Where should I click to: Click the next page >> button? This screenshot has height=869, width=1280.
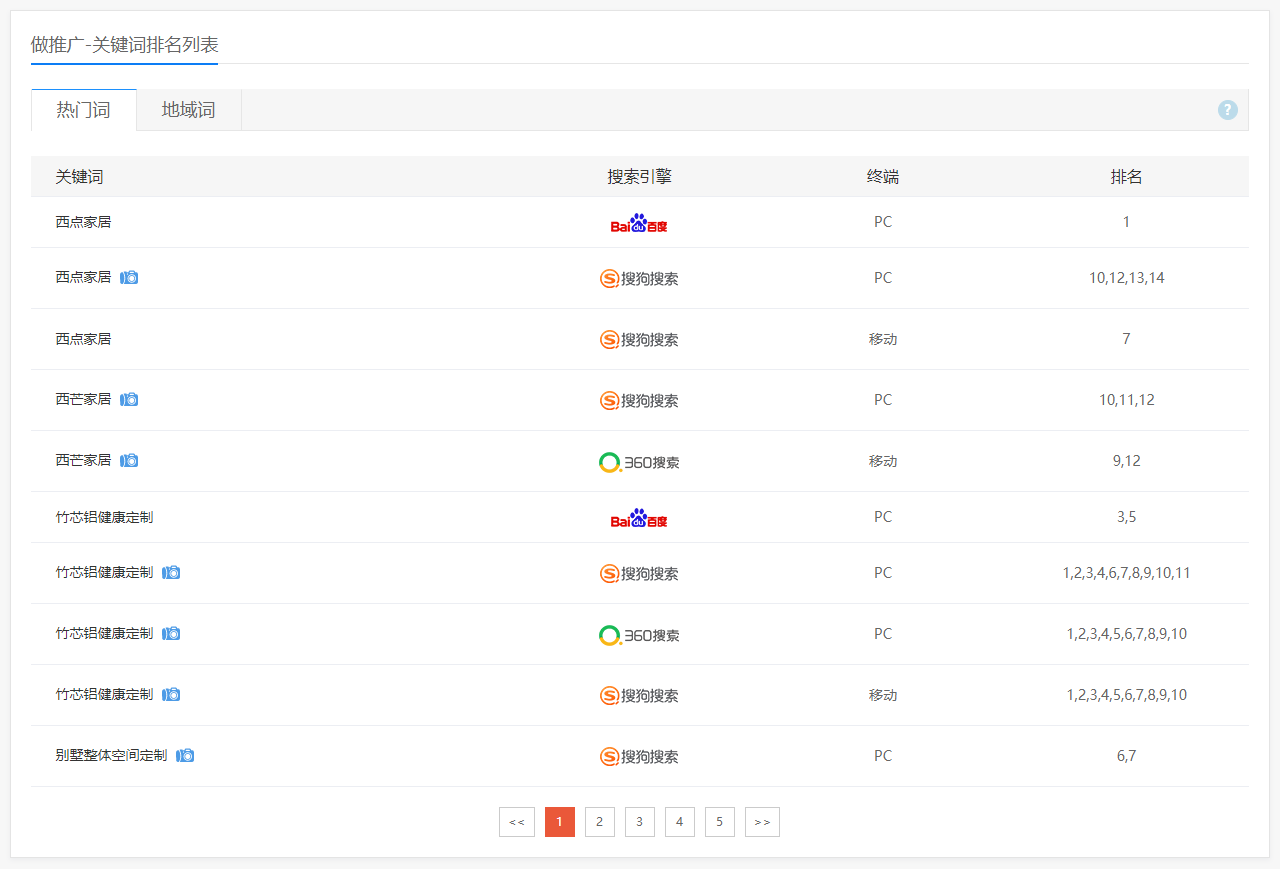[762, 822]
